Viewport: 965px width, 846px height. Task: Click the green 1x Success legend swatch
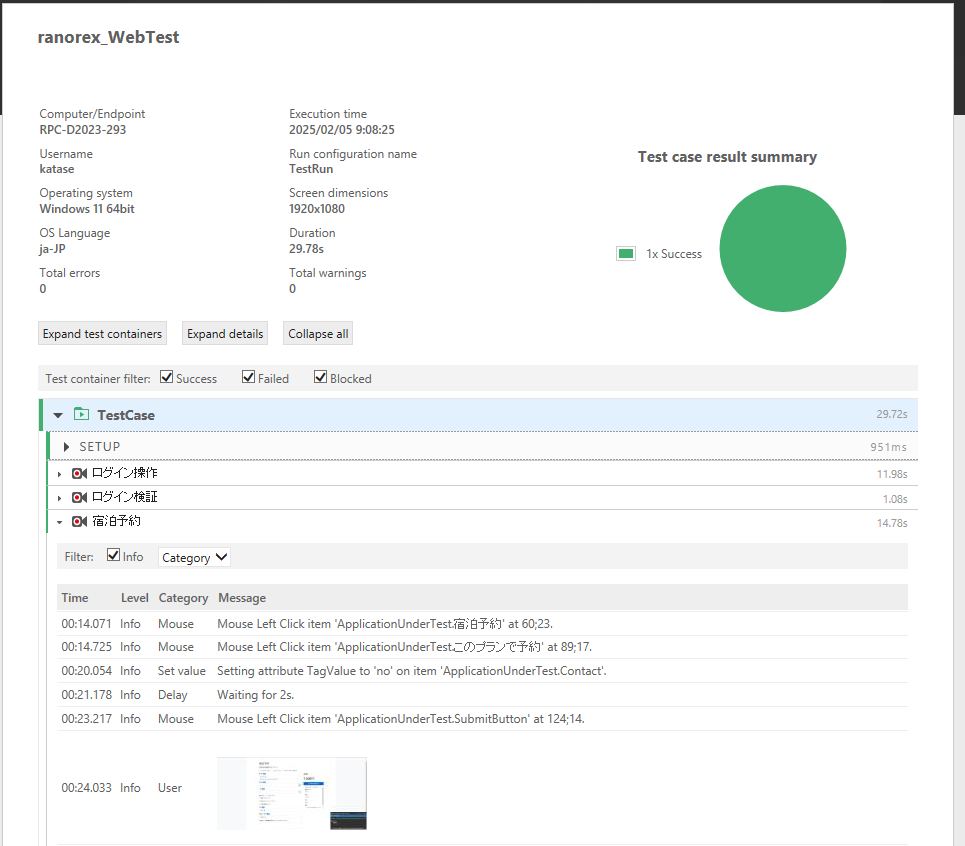[625, 253]
